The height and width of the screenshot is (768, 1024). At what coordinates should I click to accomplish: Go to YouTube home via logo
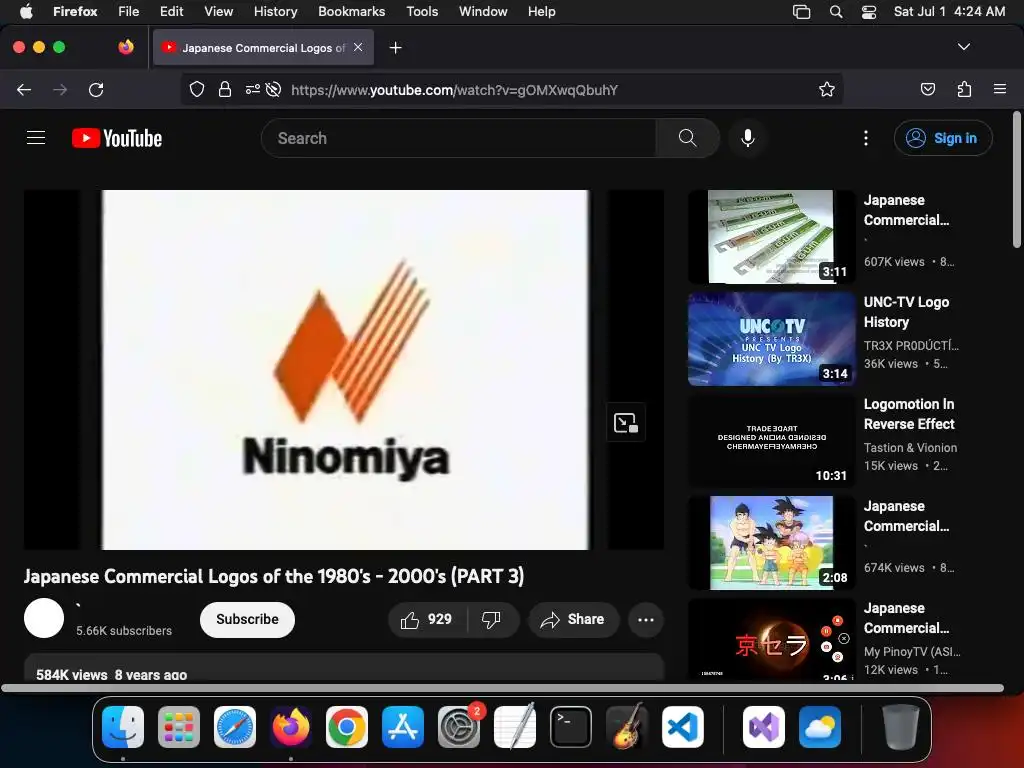coord(117,138)
